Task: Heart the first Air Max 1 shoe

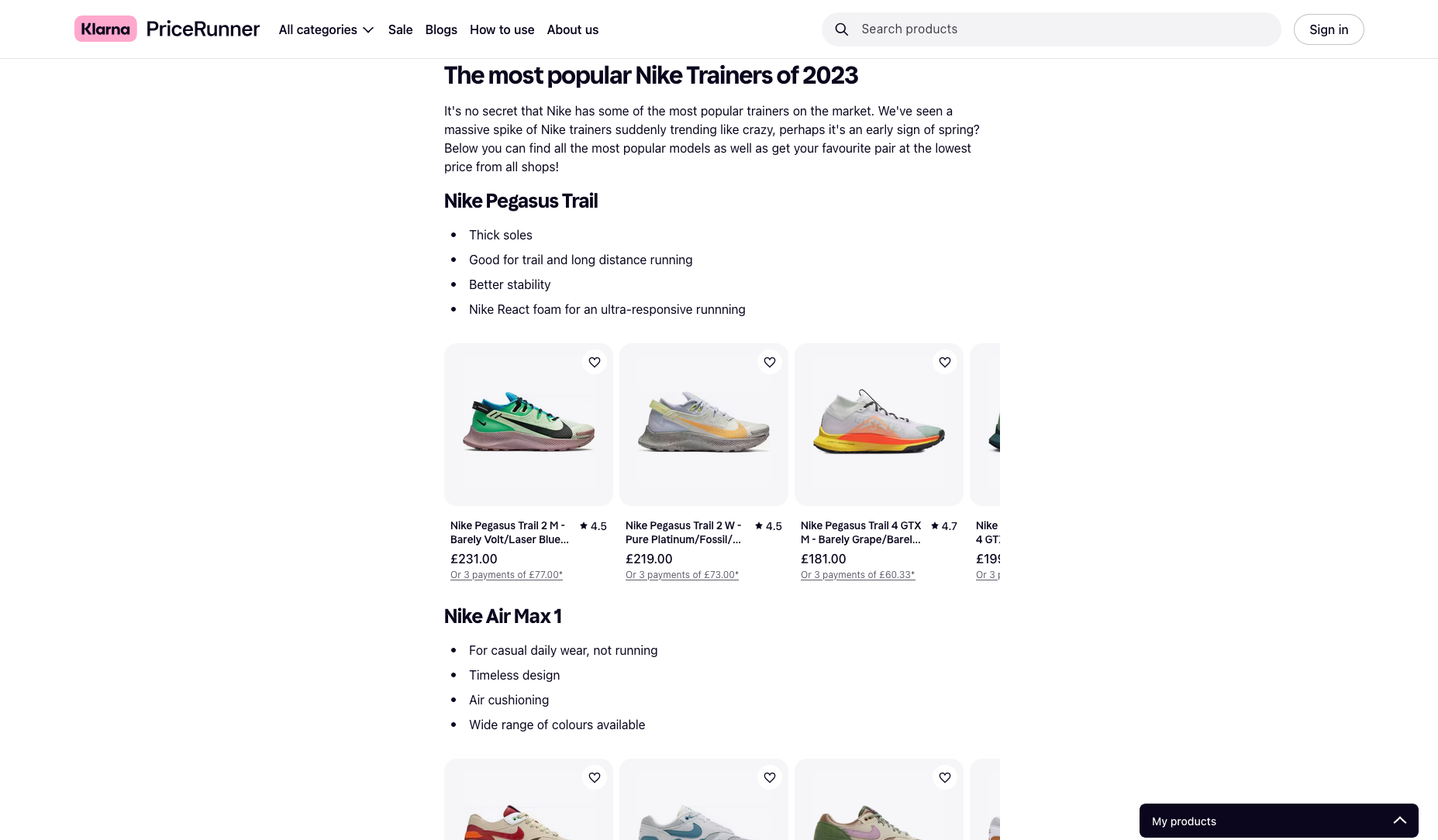Action: pyautogui.click(x=595, y=778)
